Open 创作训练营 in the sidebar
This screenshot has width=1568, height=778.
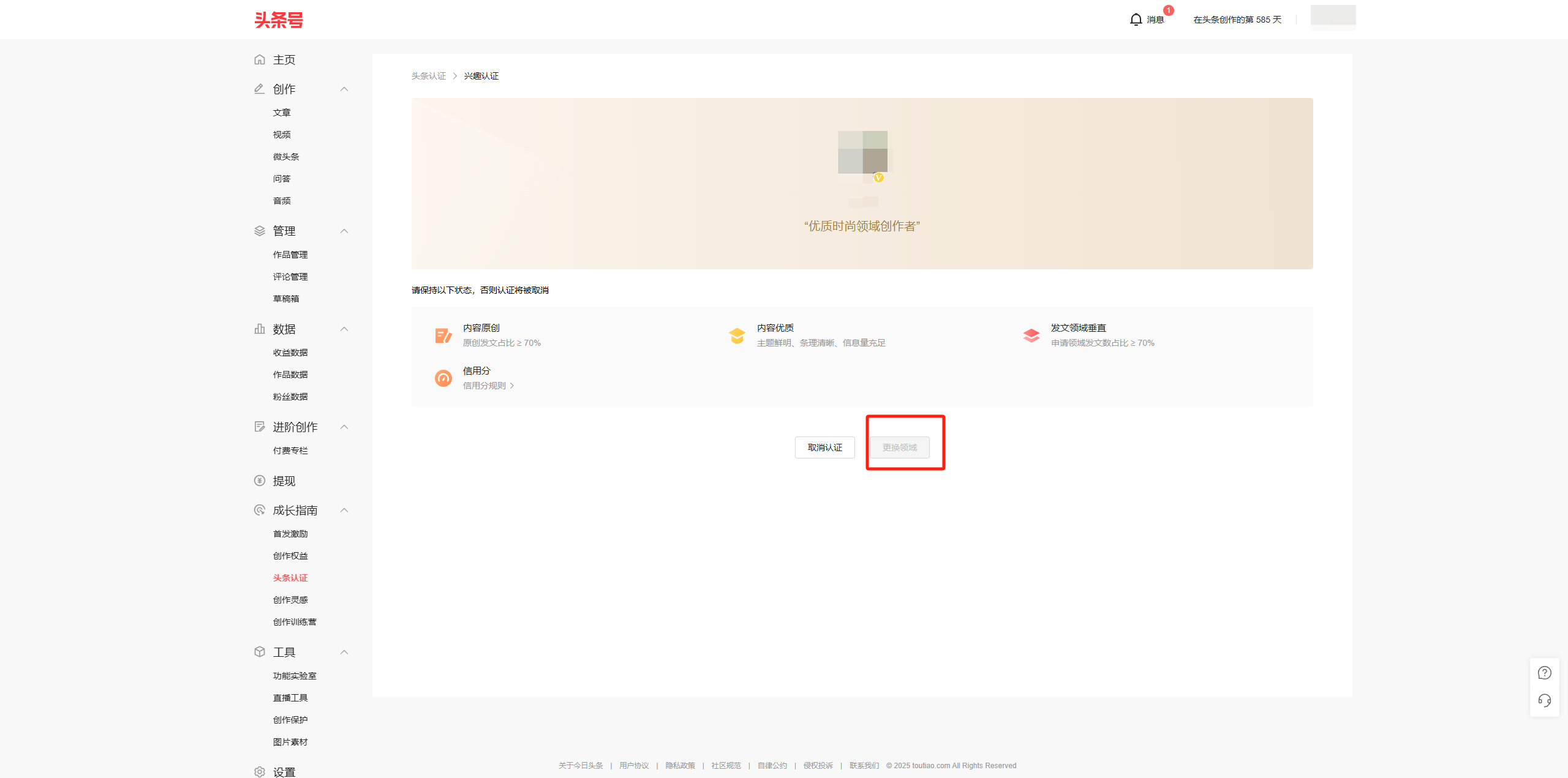click(295, 622)
